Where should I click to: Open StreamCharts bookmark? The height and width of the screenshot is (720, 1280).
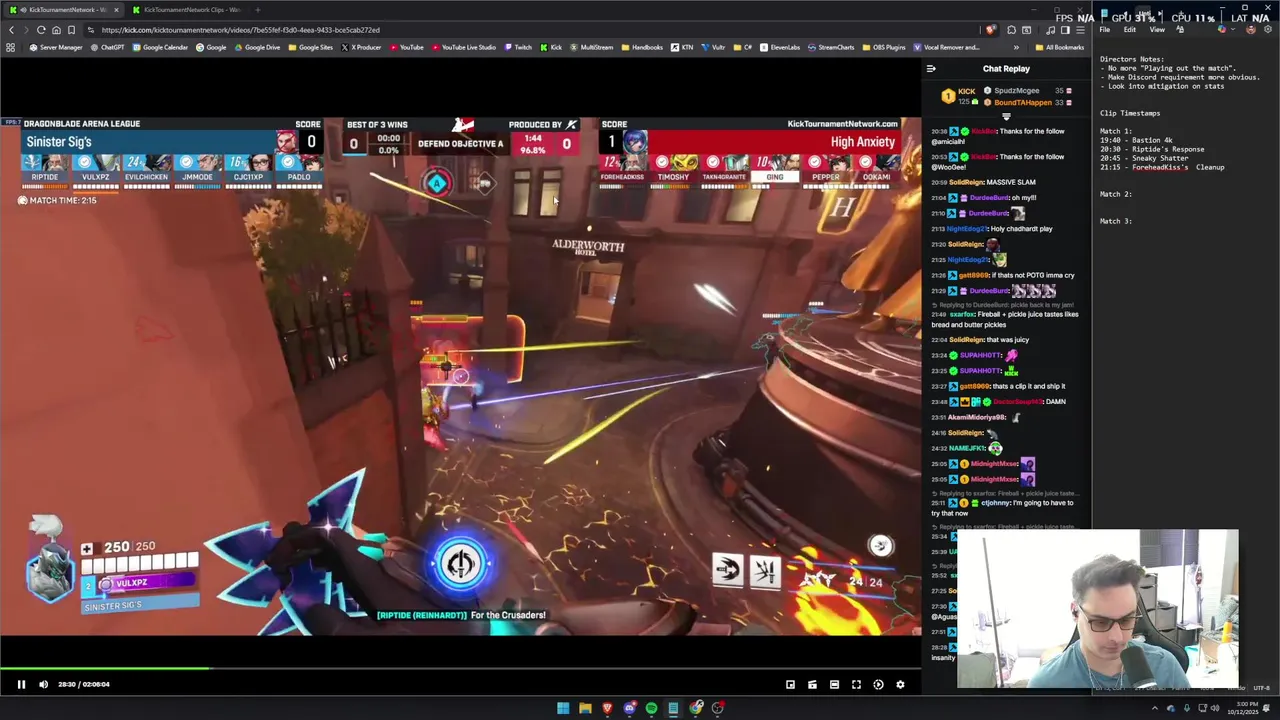pos(831,47)
